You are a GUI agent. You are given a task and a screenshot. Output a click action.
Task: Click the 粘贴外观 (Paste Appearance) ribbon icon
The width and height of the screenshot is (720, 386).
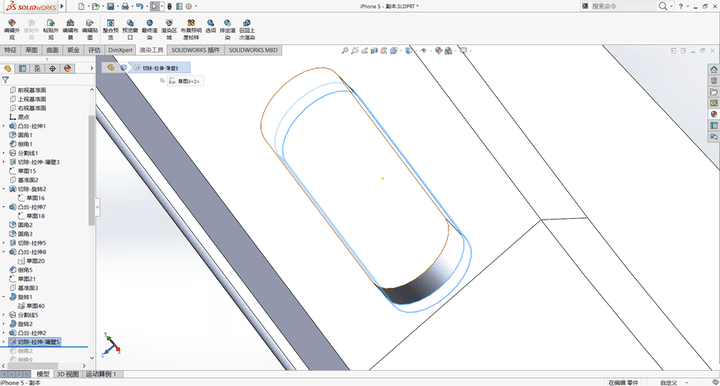(51, 29)
